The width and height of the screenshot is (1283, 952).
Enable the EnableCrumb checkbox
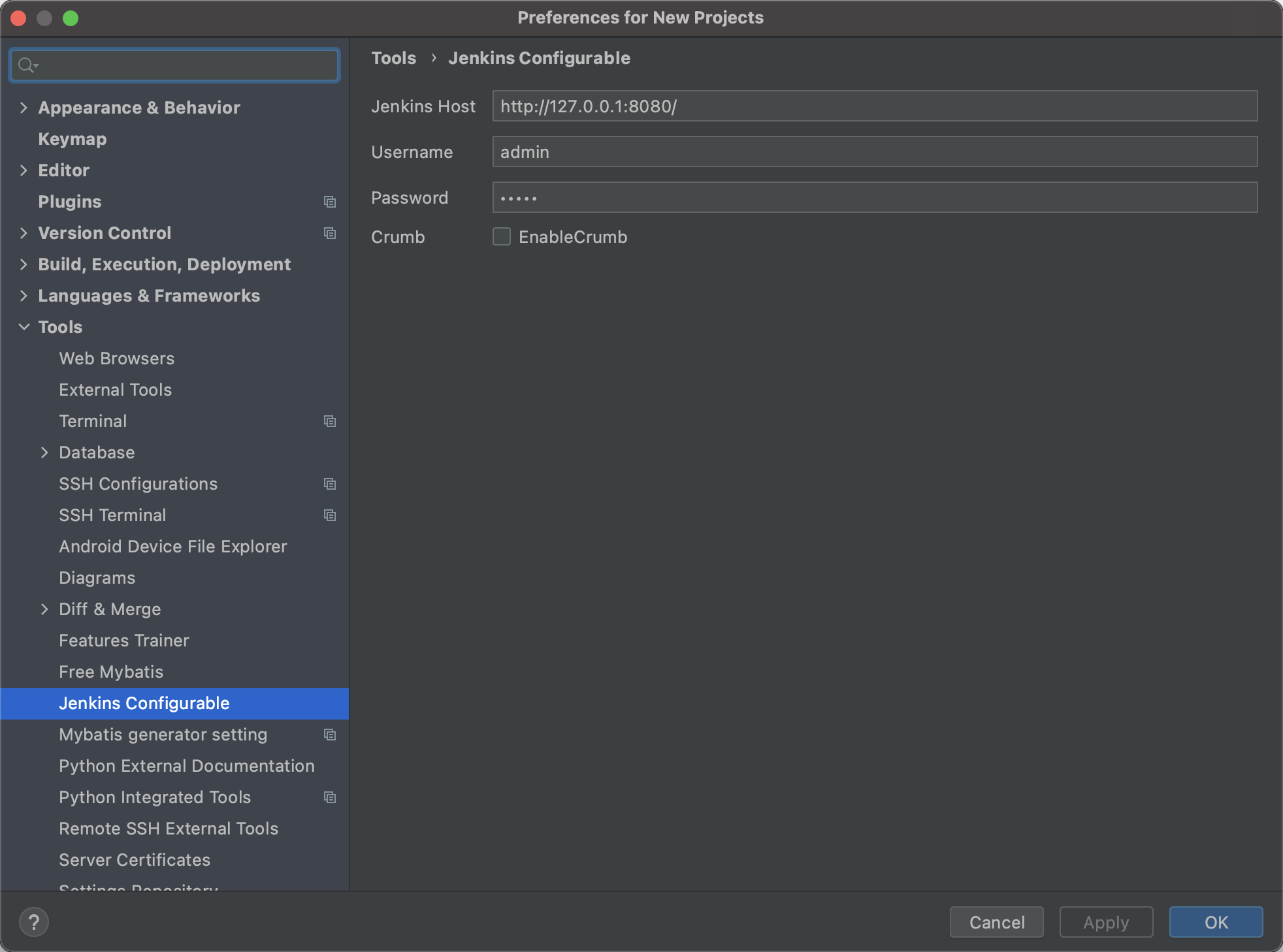[x=502, y=236]
